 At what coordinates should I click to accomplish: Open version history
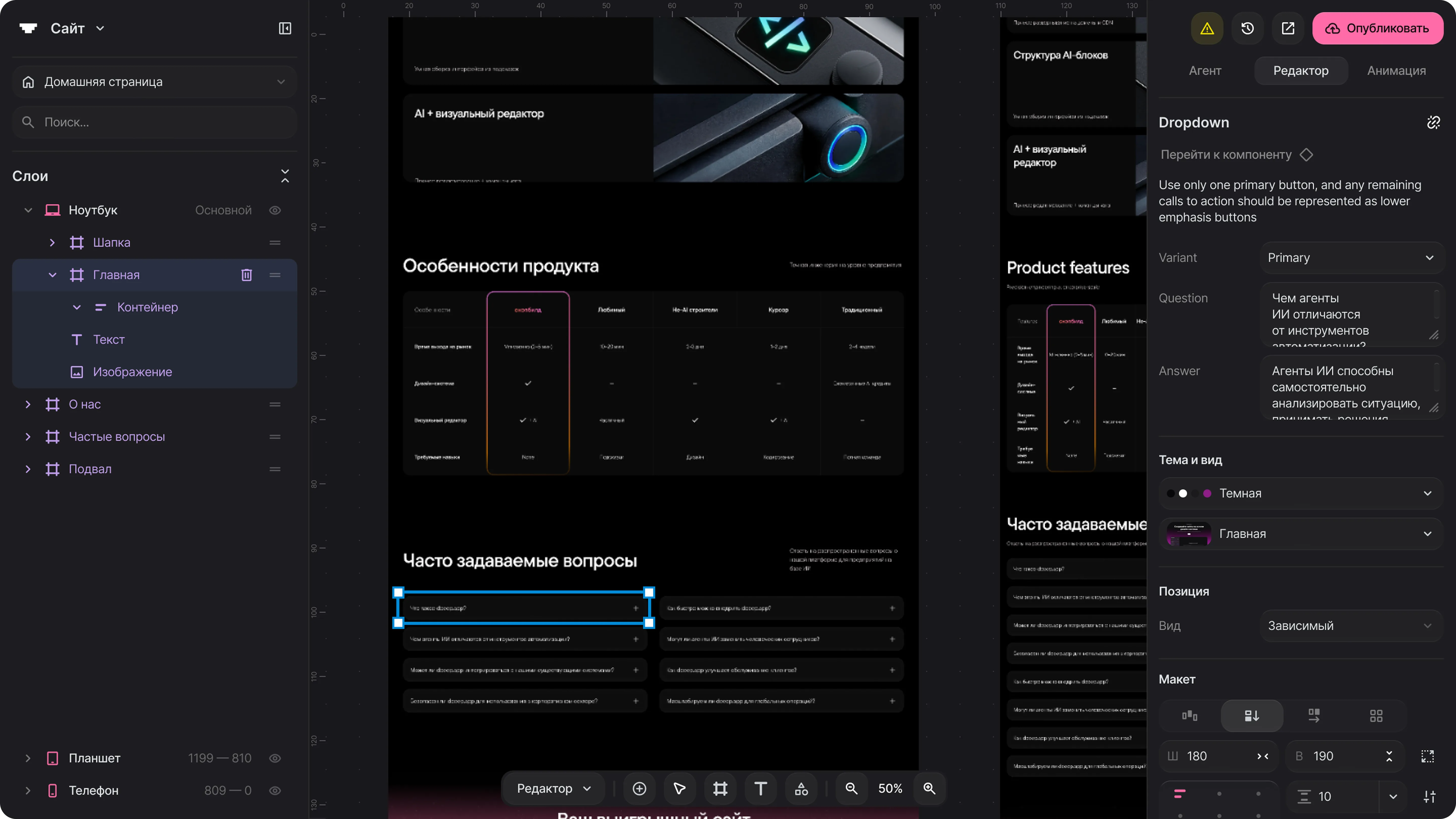(1247, 28)
